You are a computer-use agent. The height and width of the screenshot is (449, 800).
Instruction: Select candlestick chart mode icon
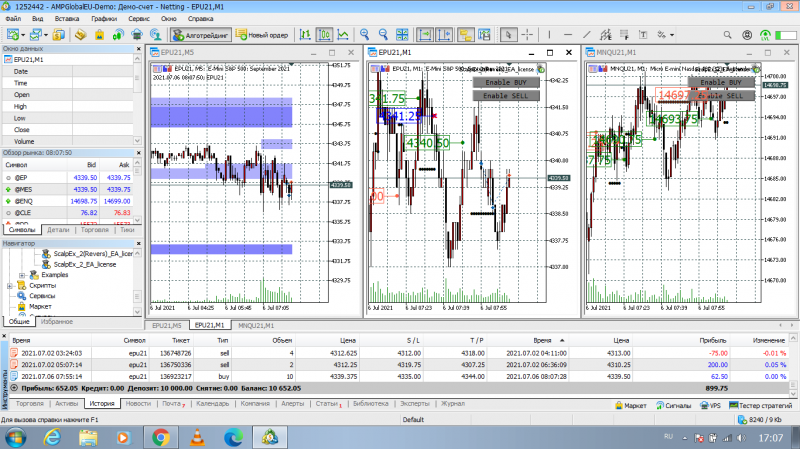(324, 35)
